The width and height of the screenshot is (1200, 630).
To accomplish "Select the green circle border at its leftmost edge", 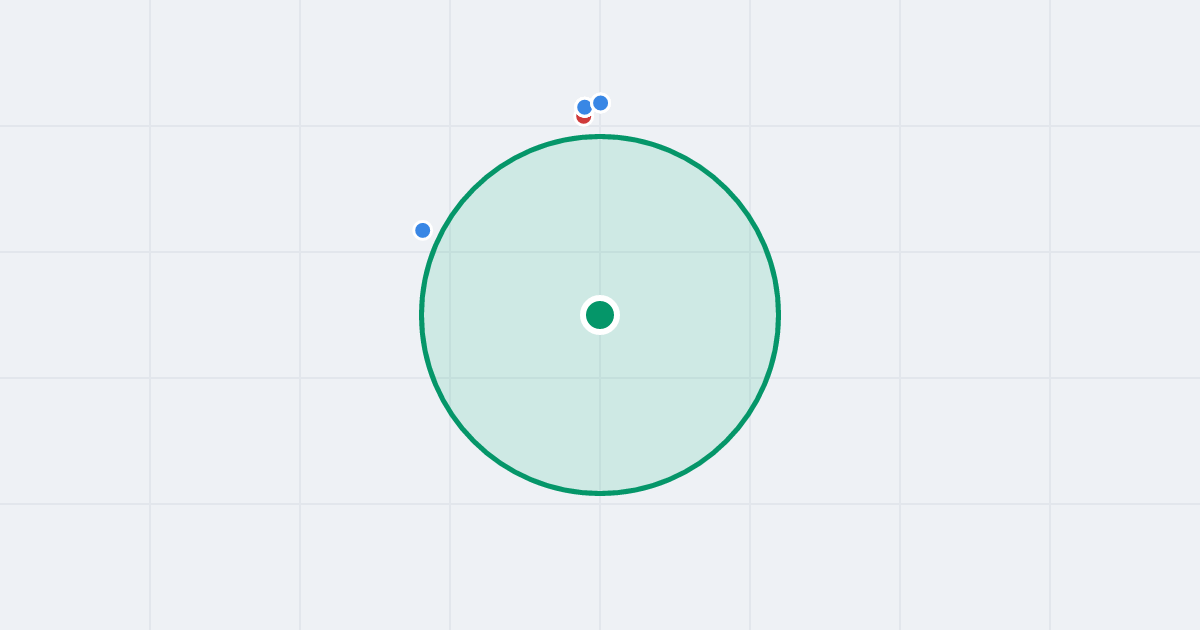I will (x=422, y=315).
